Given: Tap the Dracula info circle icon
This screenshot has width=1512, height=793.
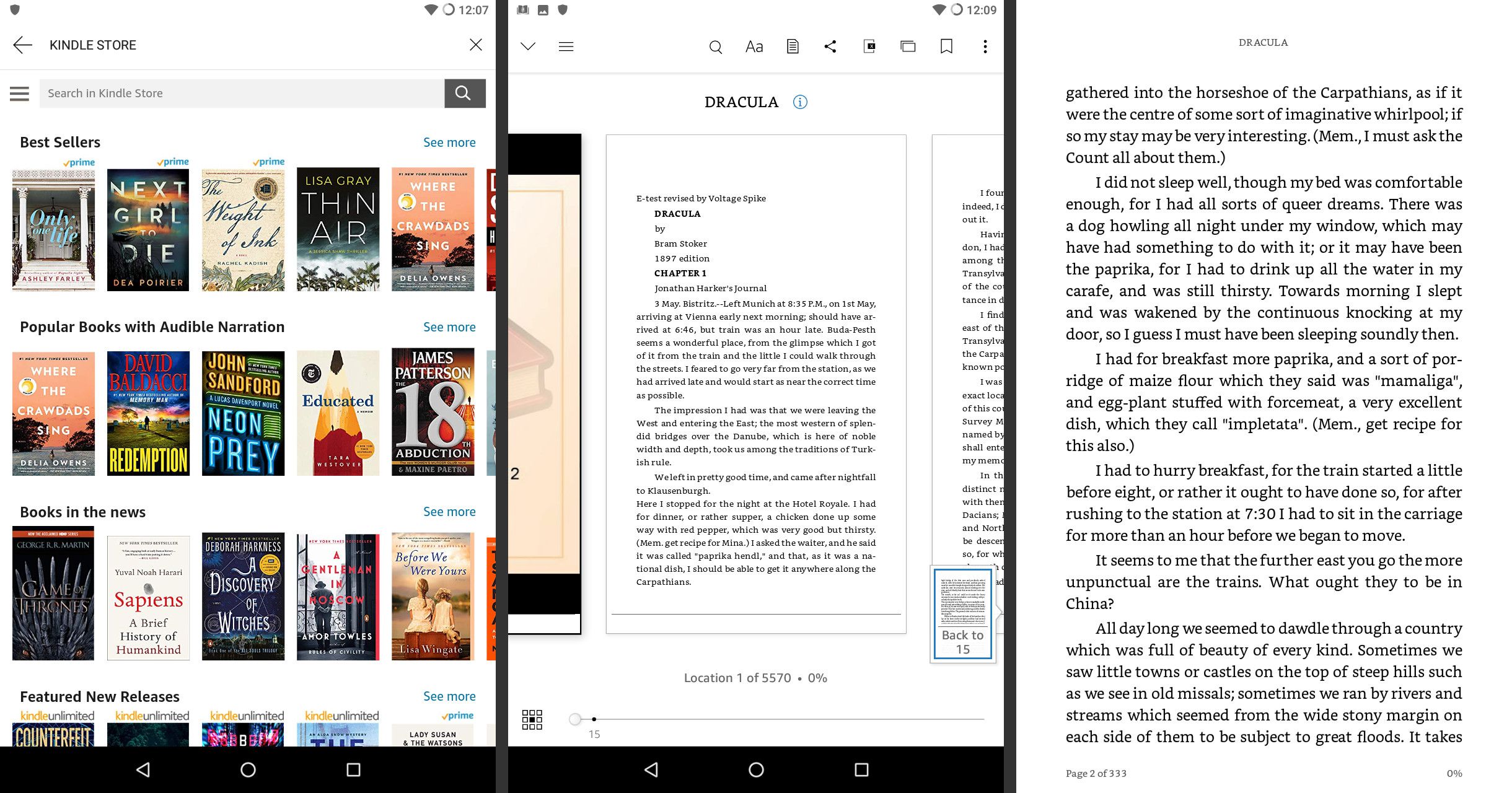Looking at the screenshot, I should (800, 101).
